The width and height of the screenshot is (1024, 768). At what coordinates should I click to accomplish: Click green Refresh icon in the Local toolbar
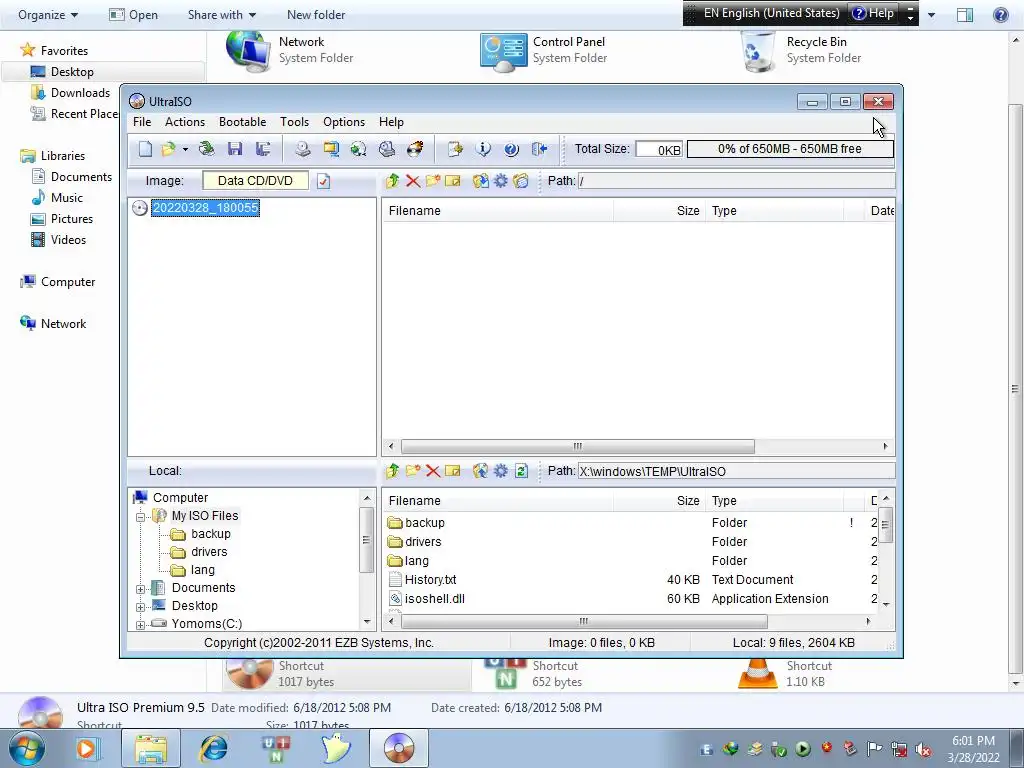tap(521, 471)
